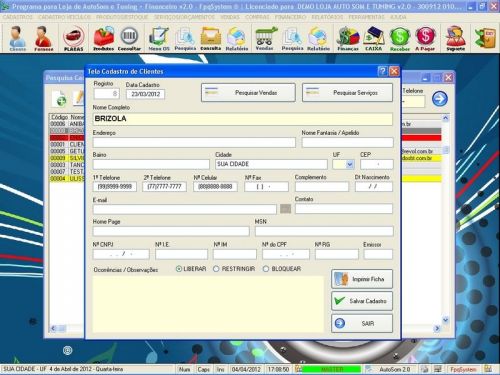Open the CADASTRO VEICULOS menu
500x375 pixels.
tap(64, 17)
